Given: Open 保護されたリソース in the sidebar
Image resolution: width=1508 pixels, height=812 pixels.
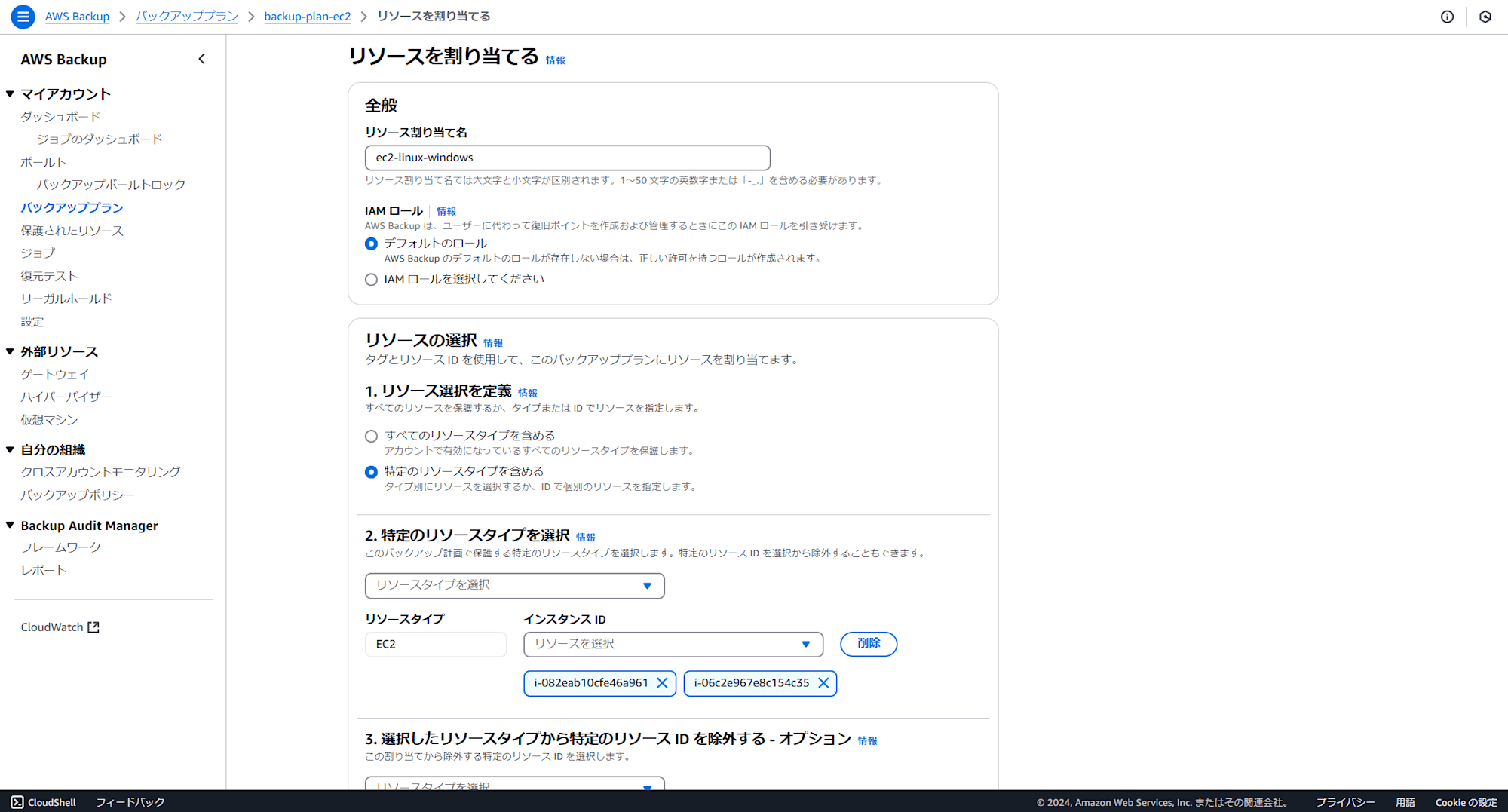Looking at the screenshot, I should coord(72,231).
